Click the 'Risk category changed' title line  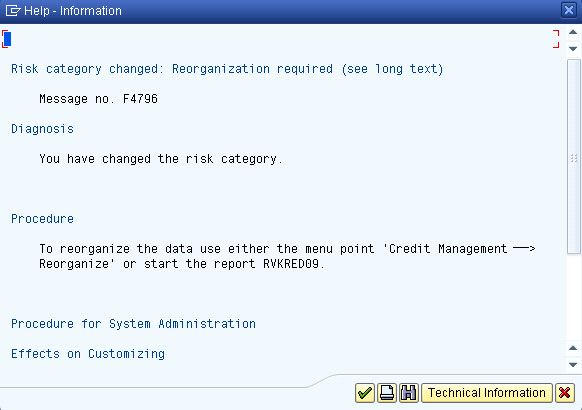(227, 69)
